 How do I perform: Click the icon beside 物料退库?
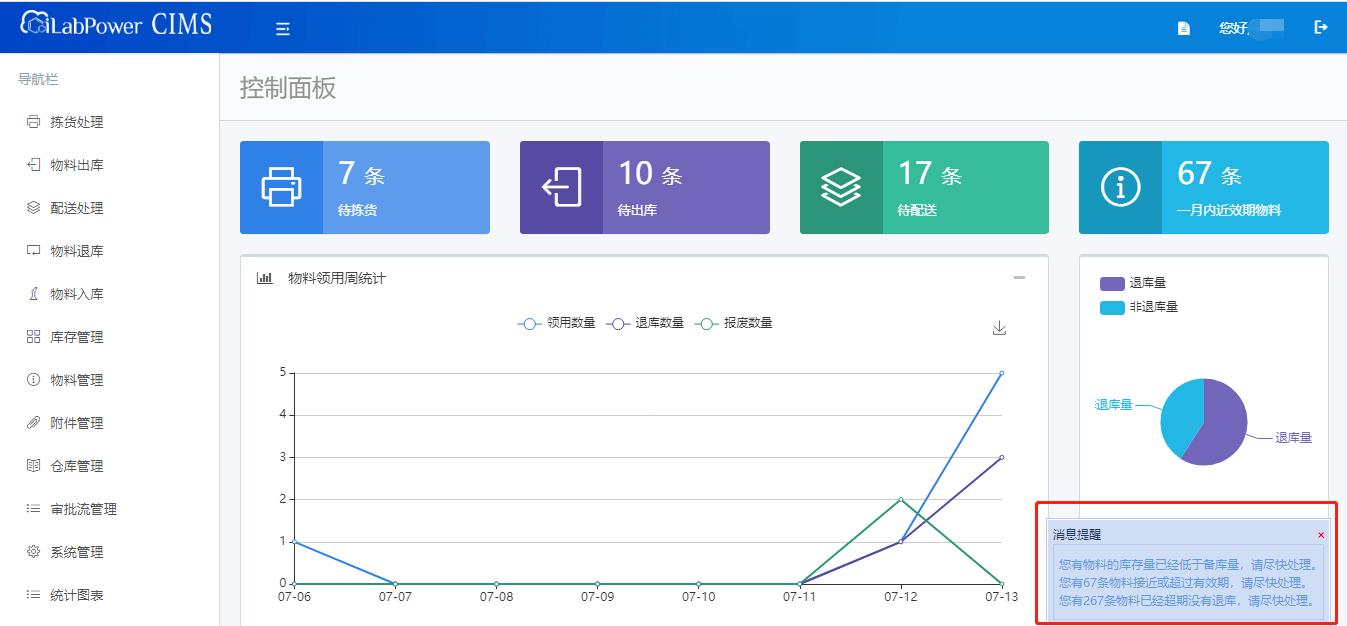point(33,251)
